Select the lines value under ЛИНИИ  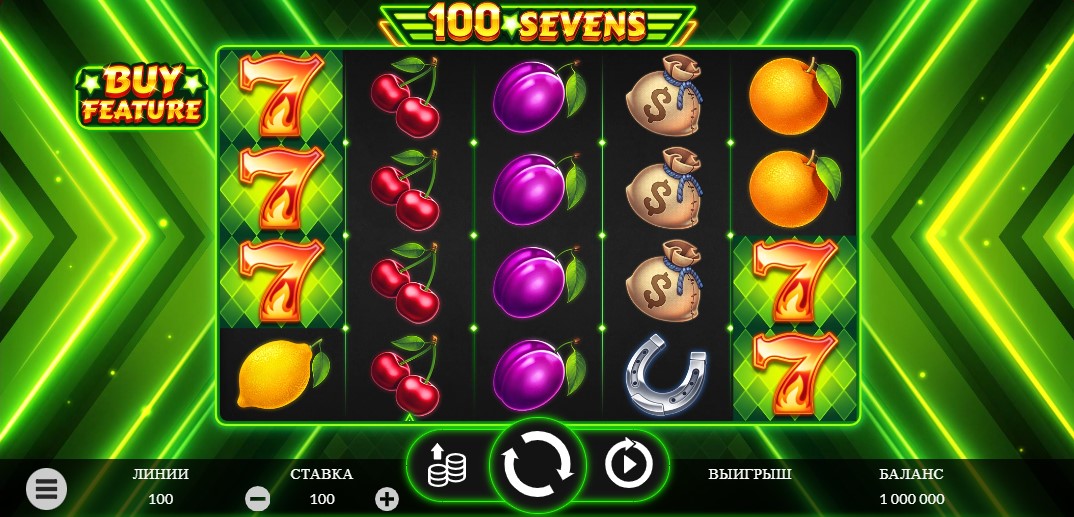click(x=160, y=499)
